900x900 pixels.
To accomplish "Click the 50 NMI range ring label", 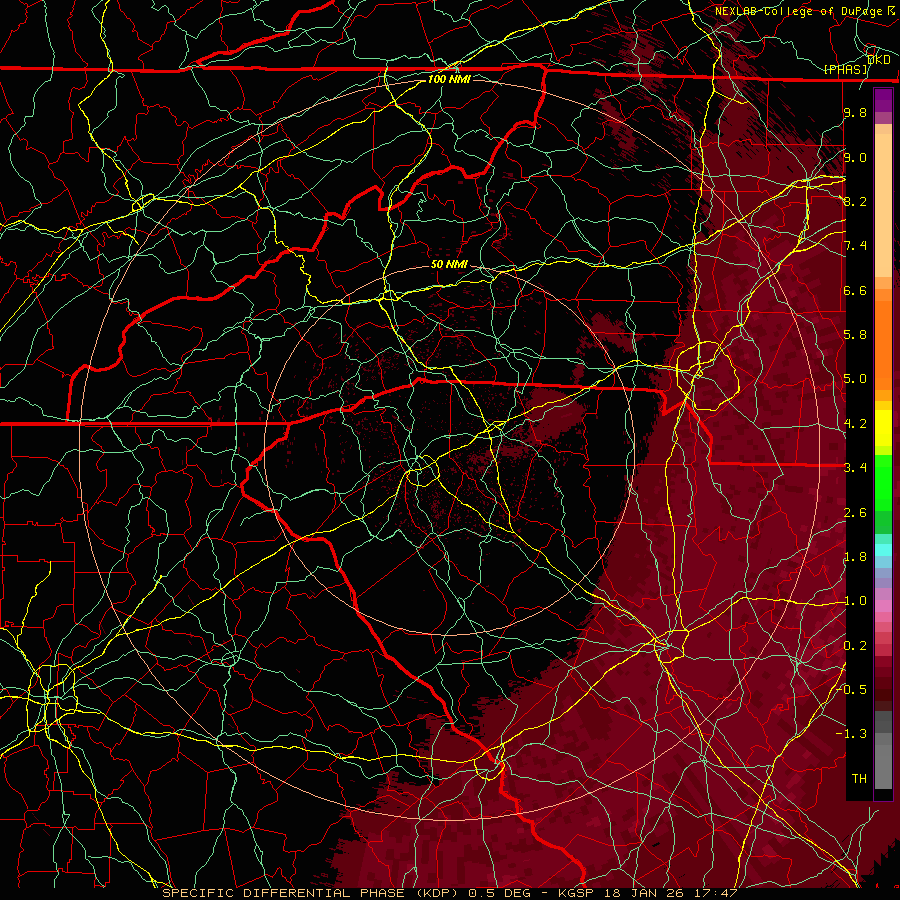I will click(449, 264).
